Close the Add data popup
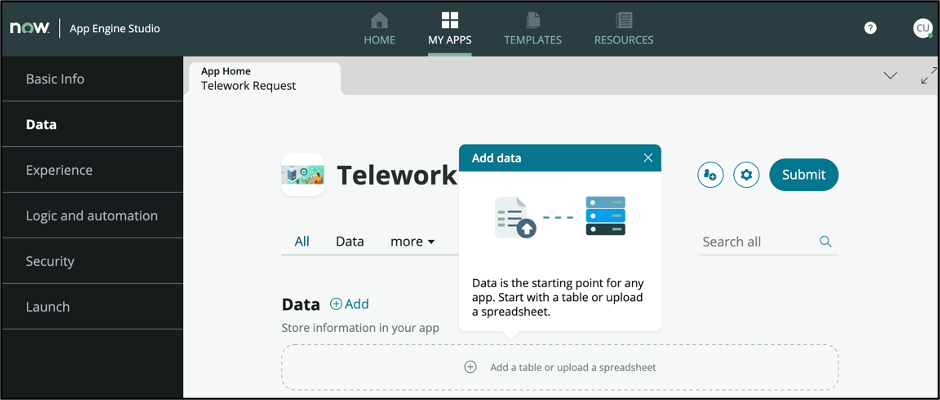This screenshot has width=940, height=400. click(x=648, y=158)
